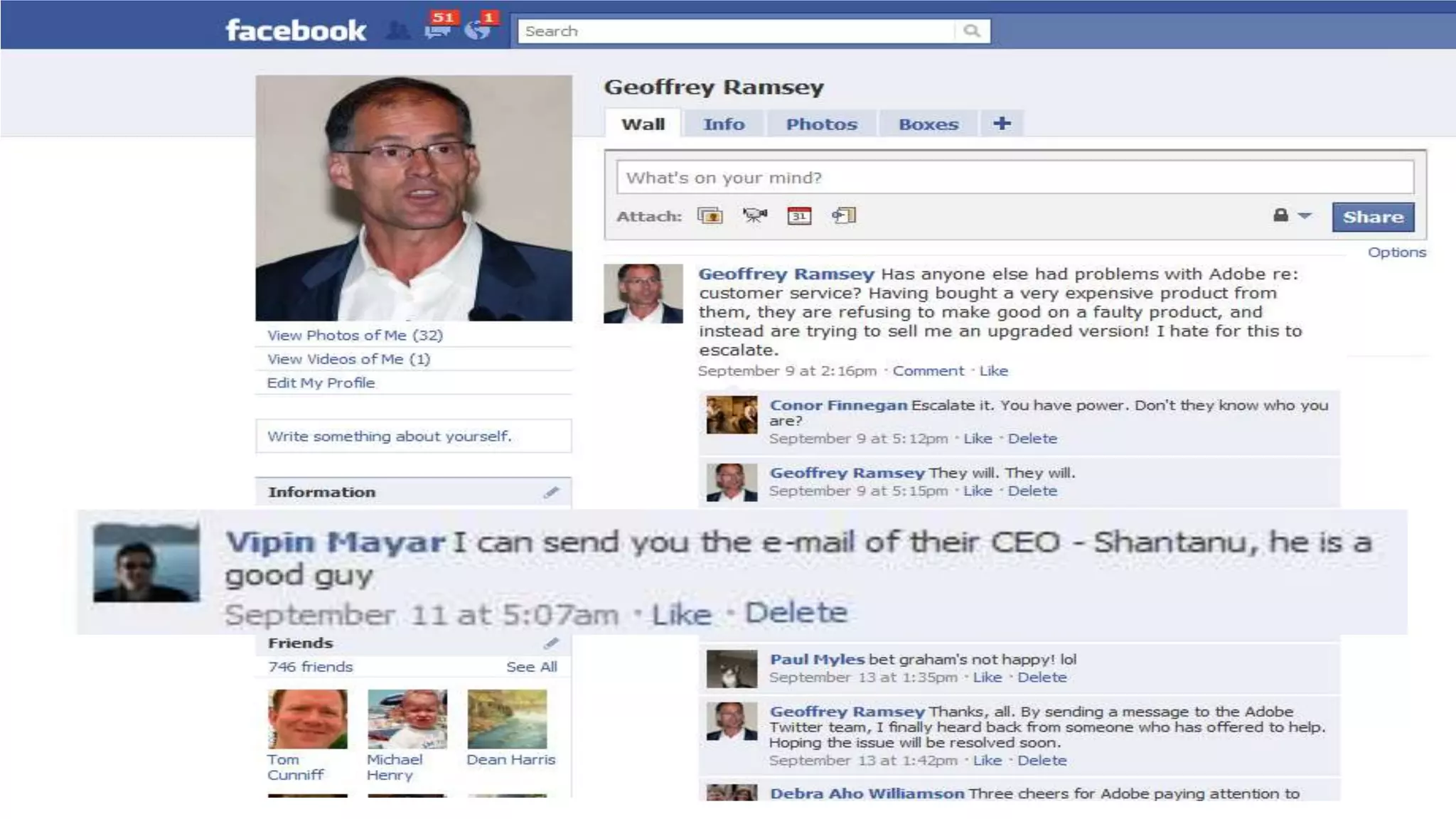This screenshot has height=819, width=1456.
Task: Click the search magnifier icon
Action: click(x=972, y=31)
